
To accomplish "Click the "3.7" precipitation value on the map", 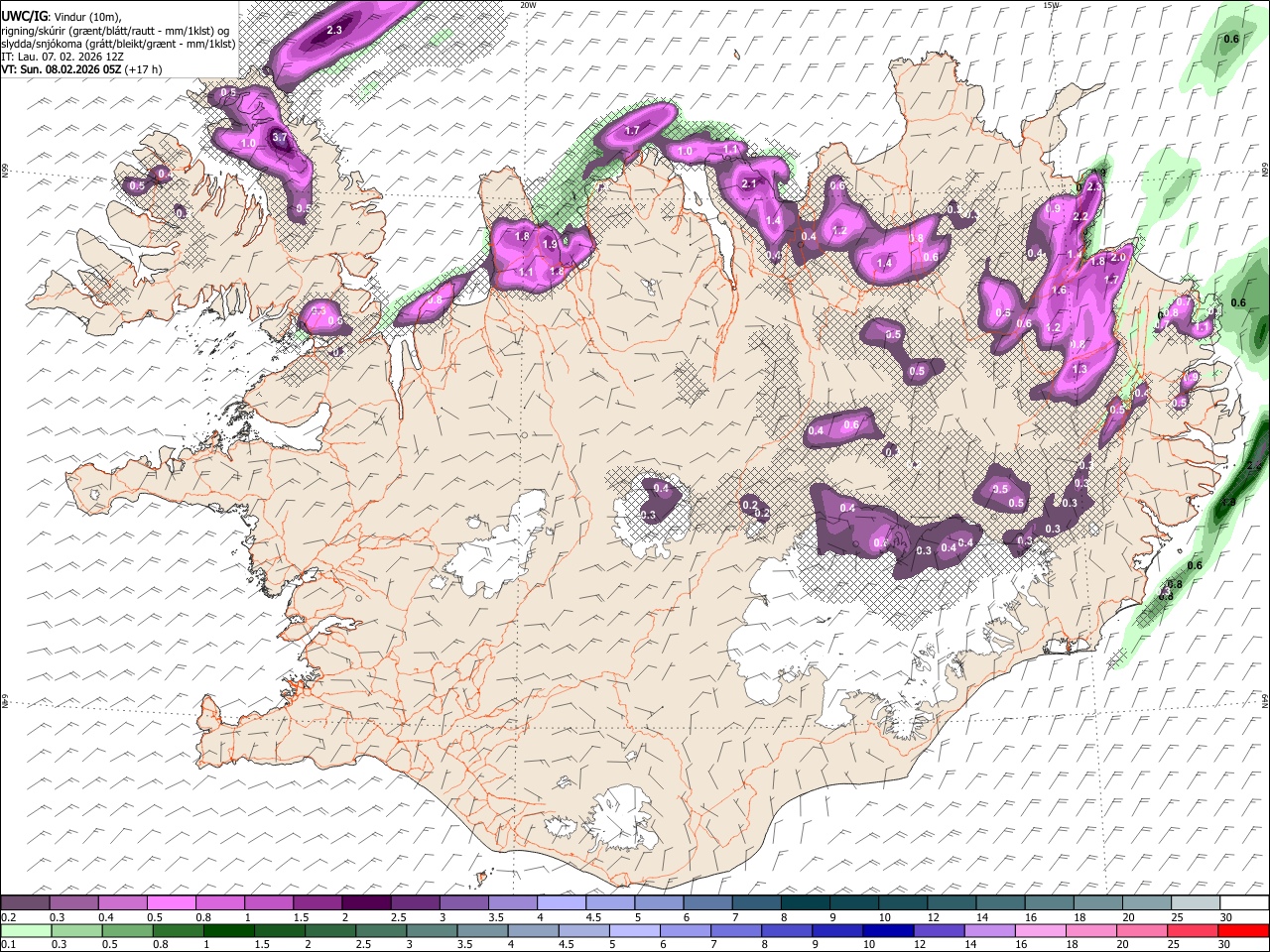I will pyautogui.click(x=279, y=138).
